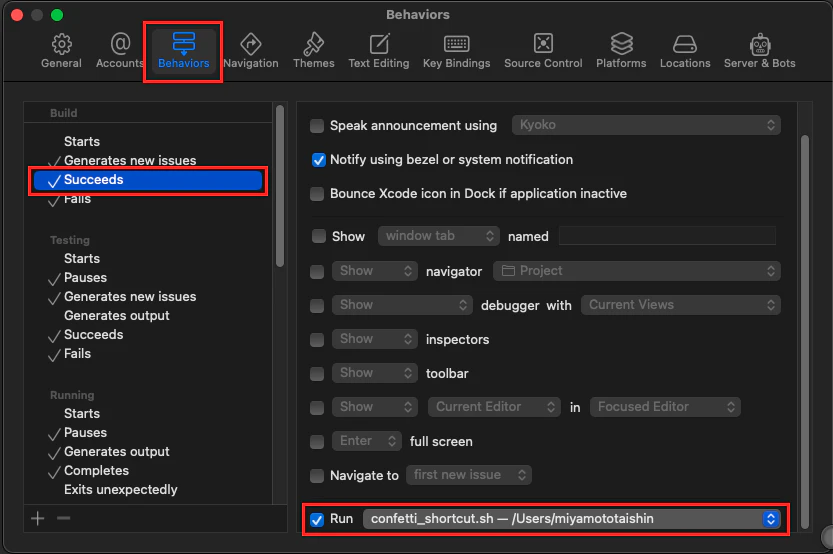Select Running Exits unexpectedly behavior

[121, 490]
